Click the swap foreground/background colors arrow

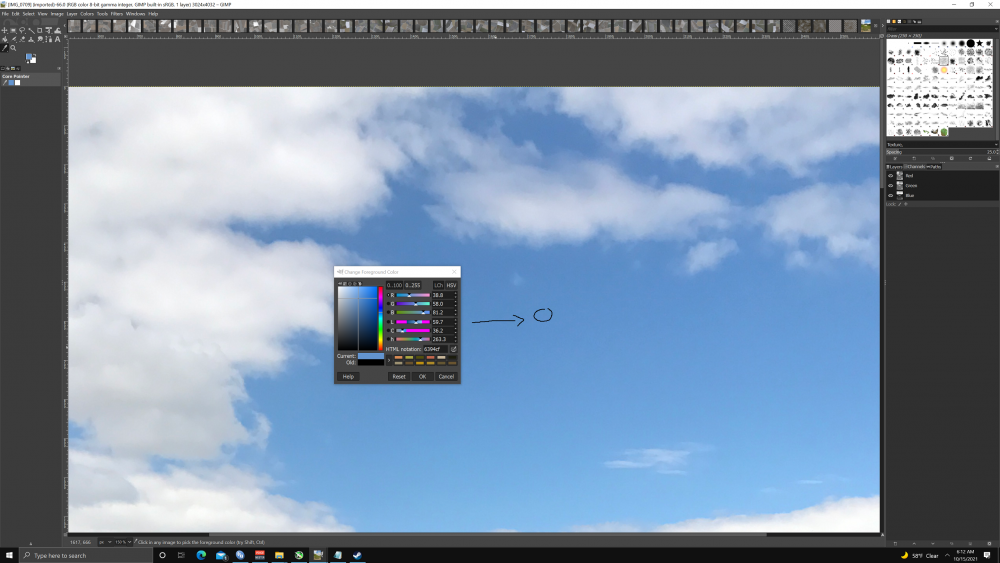(34, 55)
